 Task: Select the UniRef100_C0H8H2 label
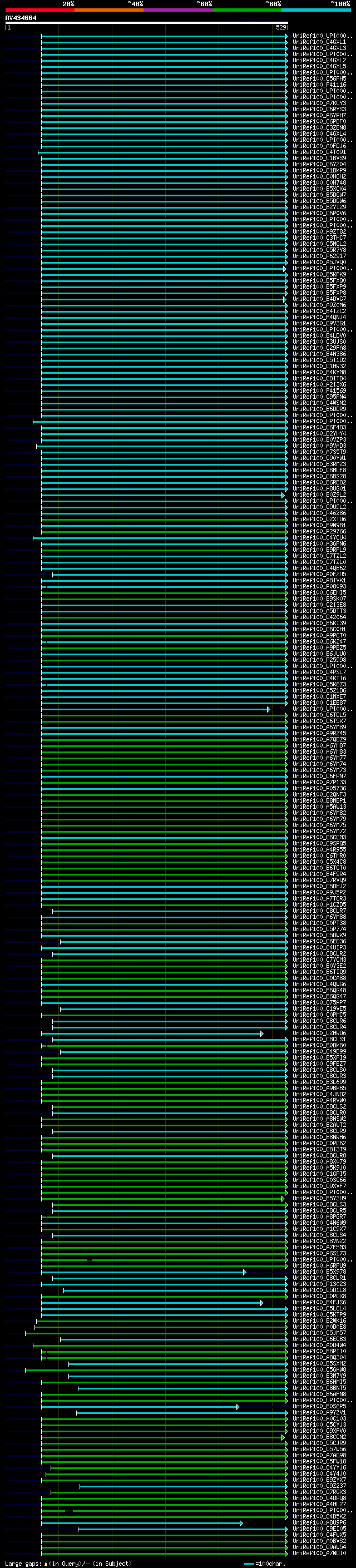tap(319, 177)
